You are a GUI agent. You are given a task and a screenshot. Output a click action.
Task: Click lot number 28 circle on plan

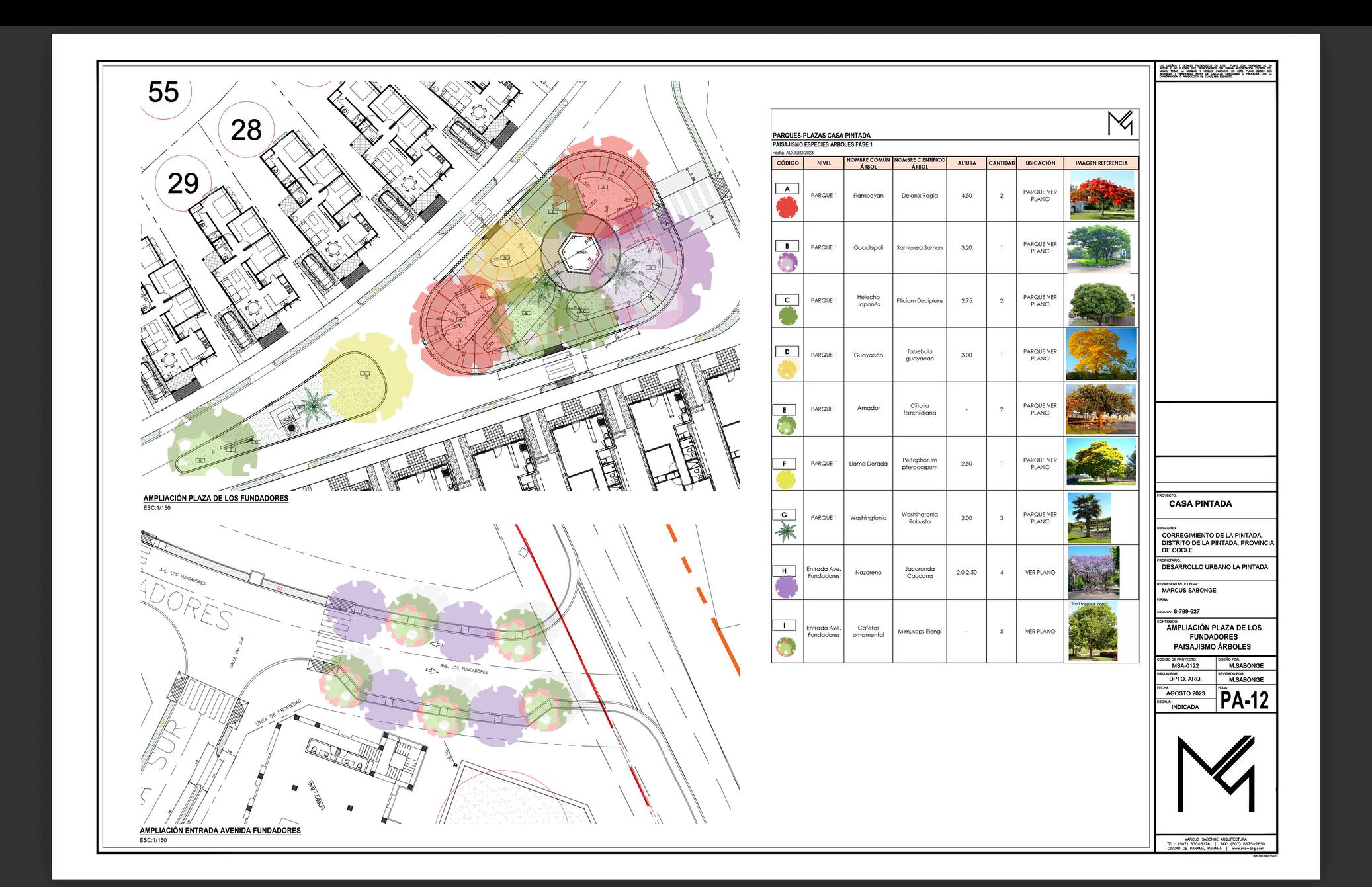246,130
